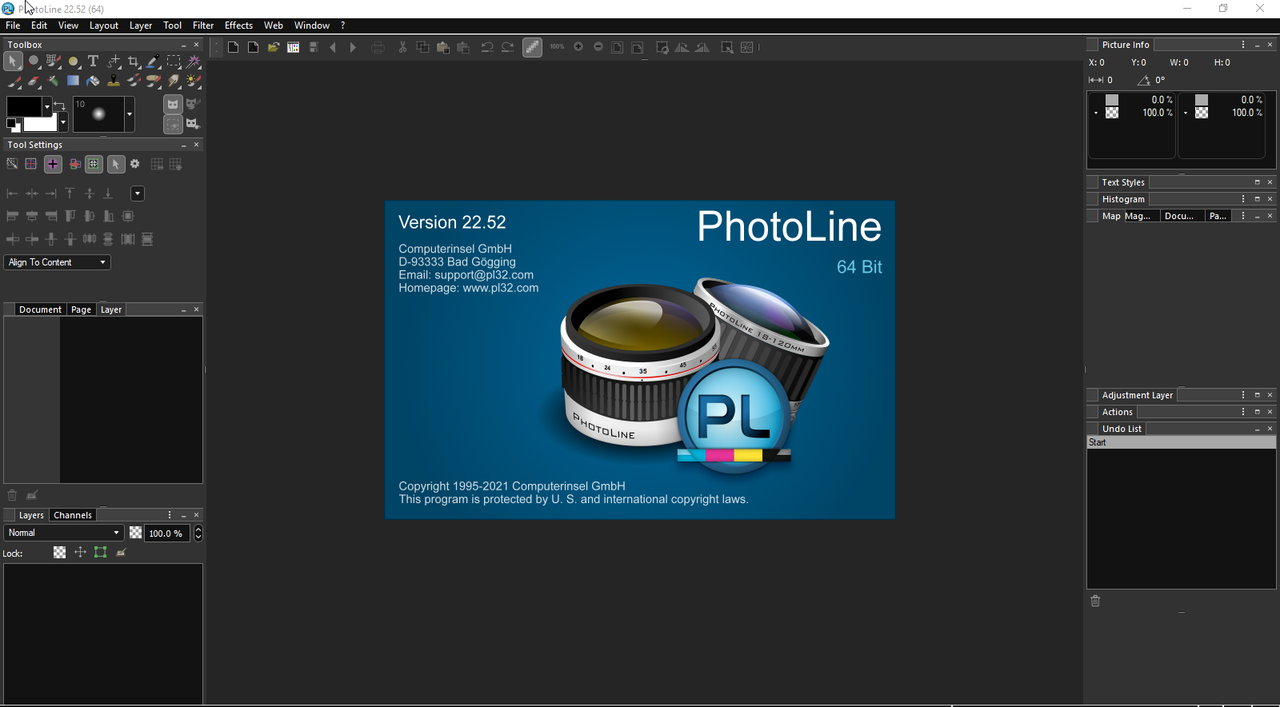Select the Stamp clone tool in Toolbox
The width and height of the screenshot is (1280, 707).
pyautogui.click(x=113, y=81)
